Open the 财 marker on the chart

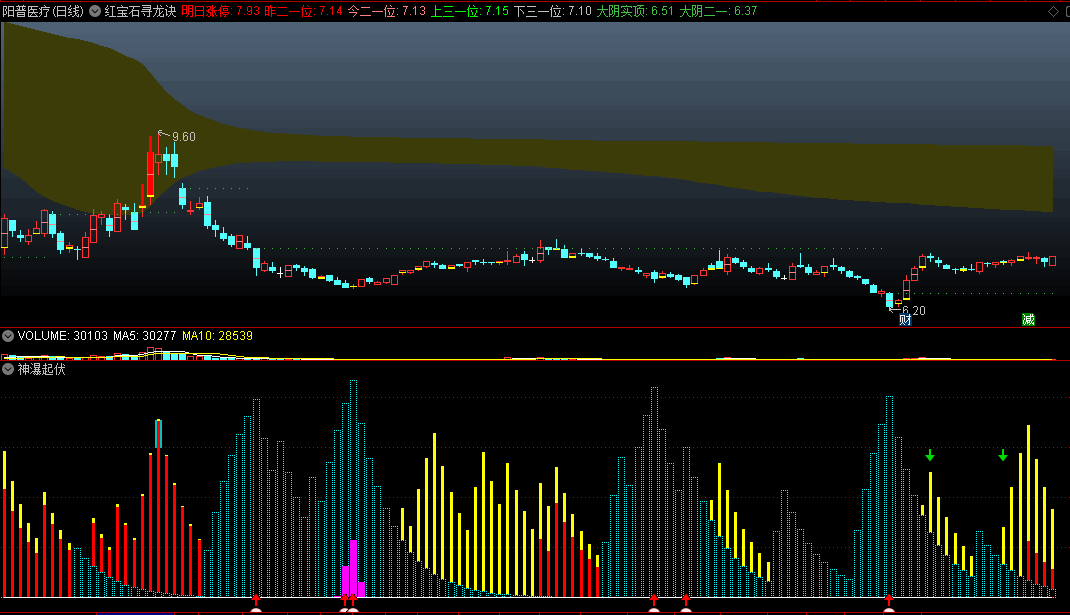[x=905, y=319]
